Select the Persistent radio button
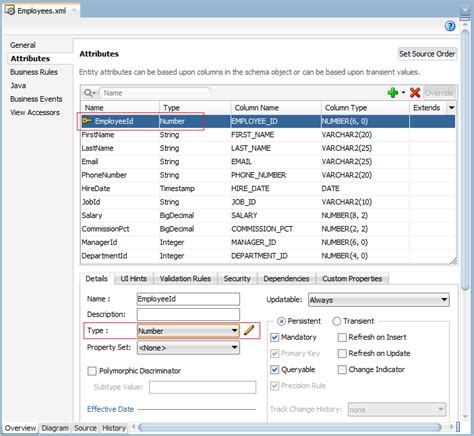This screenshot has width=474, height=436. (x=281, y=321)
